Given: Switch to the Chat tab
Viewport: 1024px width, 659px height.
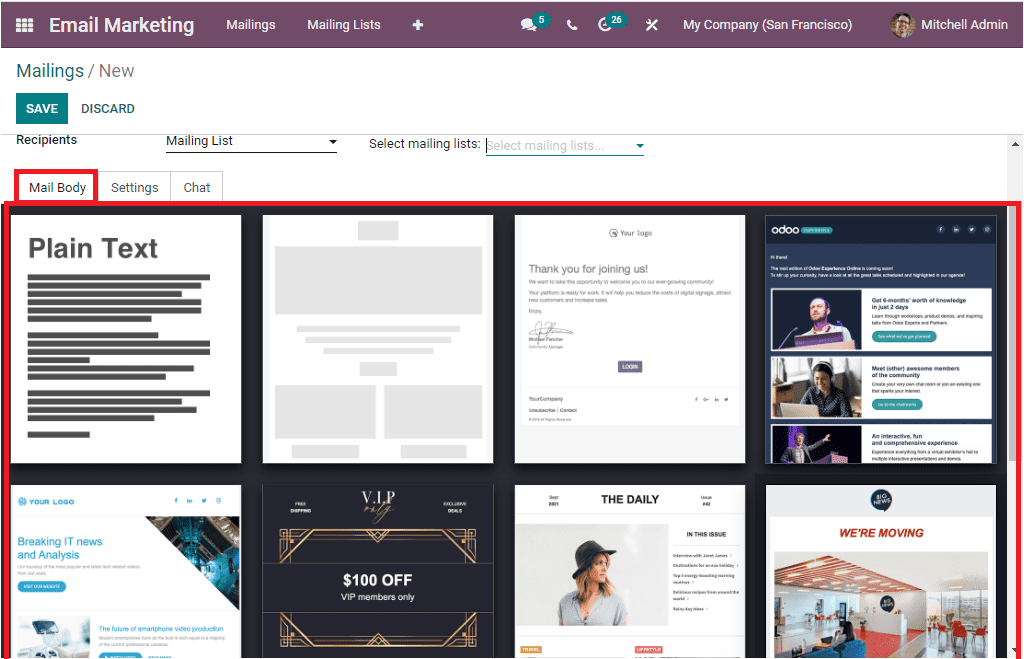Looking at the screenshot, I should point(197,187).
